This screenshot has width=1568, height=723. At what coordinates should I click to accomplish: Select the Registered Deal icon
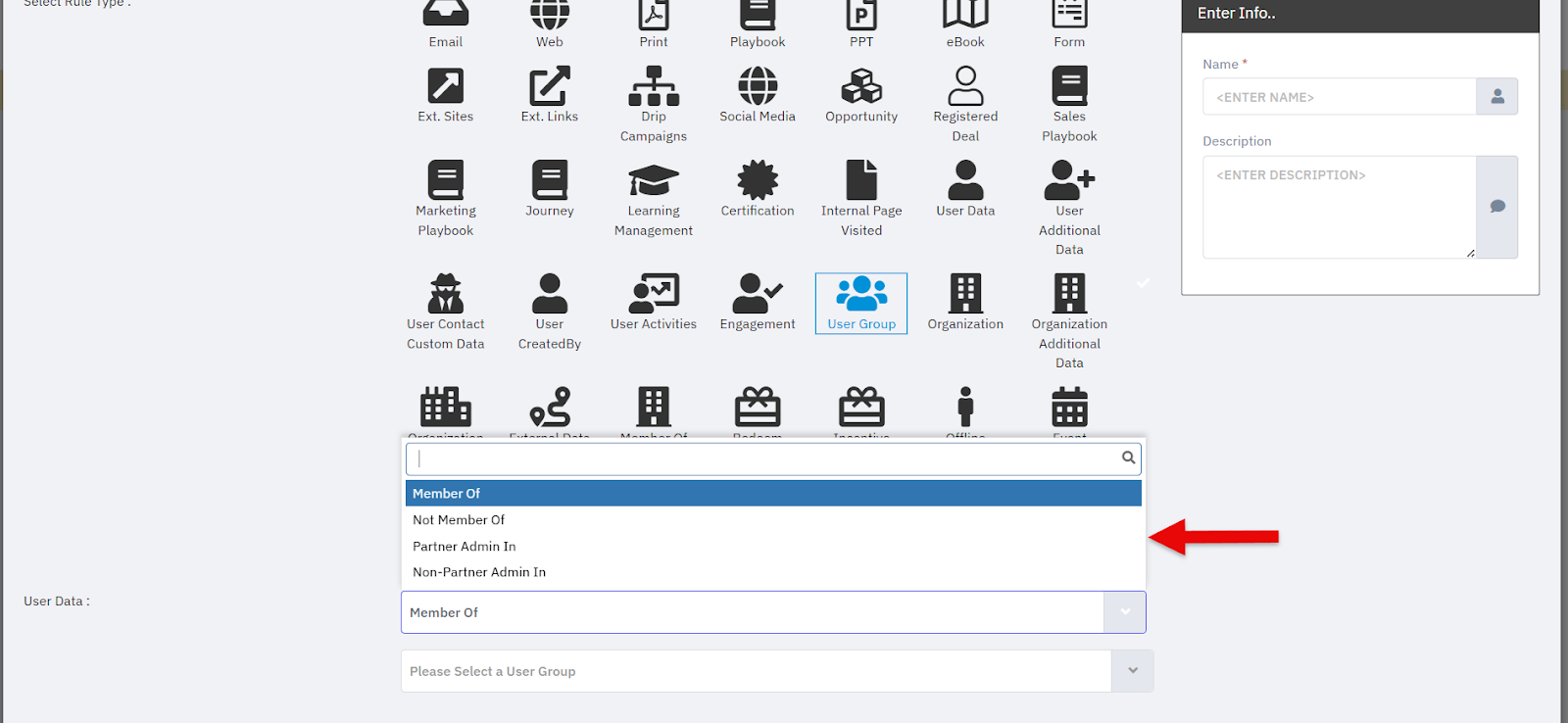(x=965, y=87)
